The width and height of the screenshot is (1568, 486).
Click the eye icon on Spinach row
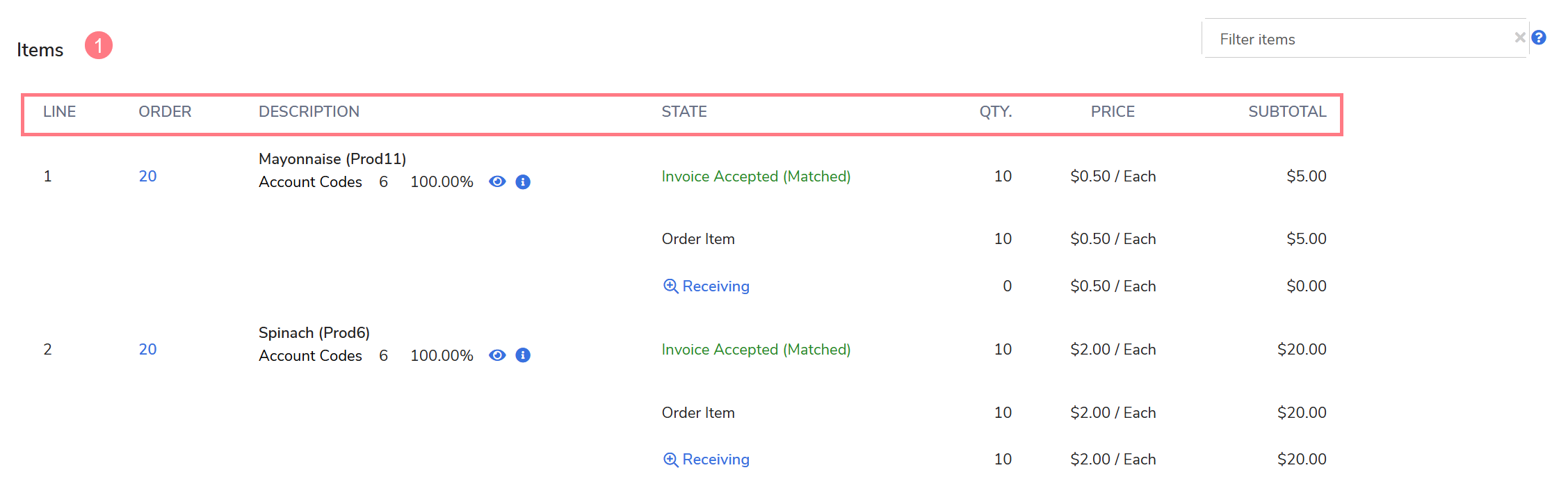point(497,355)
